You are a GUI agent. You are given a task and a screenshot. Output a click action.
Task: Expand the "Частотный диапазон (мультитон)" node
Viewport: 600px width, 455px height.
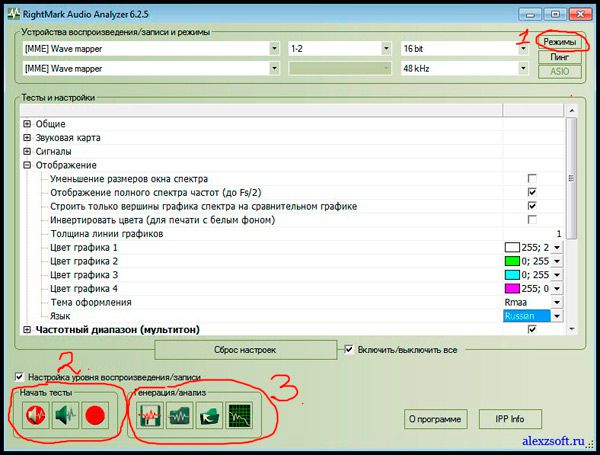pyautogui.click(x=27, y=329)
